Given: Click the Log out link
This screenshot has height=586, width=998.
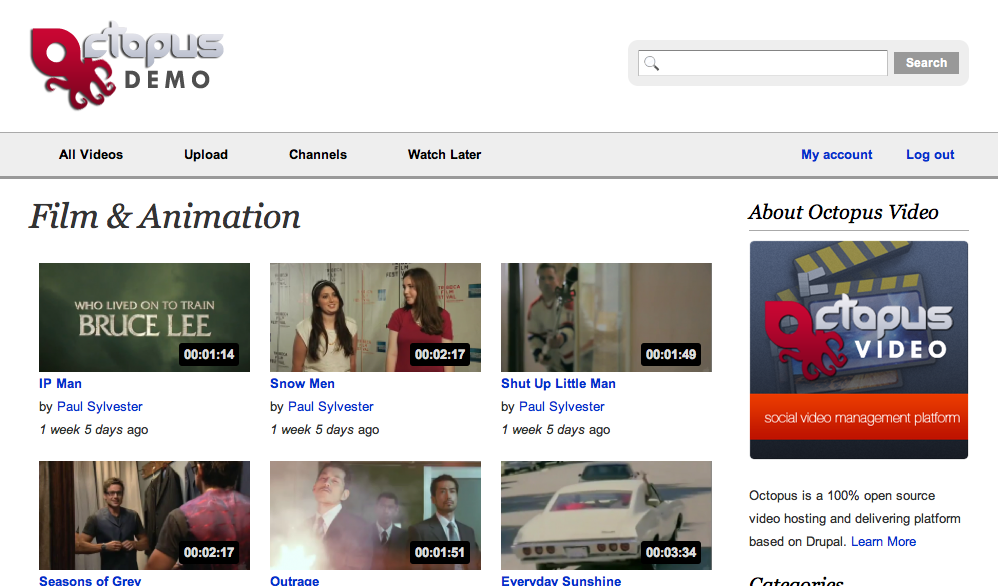Looking at the screenshot, I should pyautogui.click(x=930, y=155).
